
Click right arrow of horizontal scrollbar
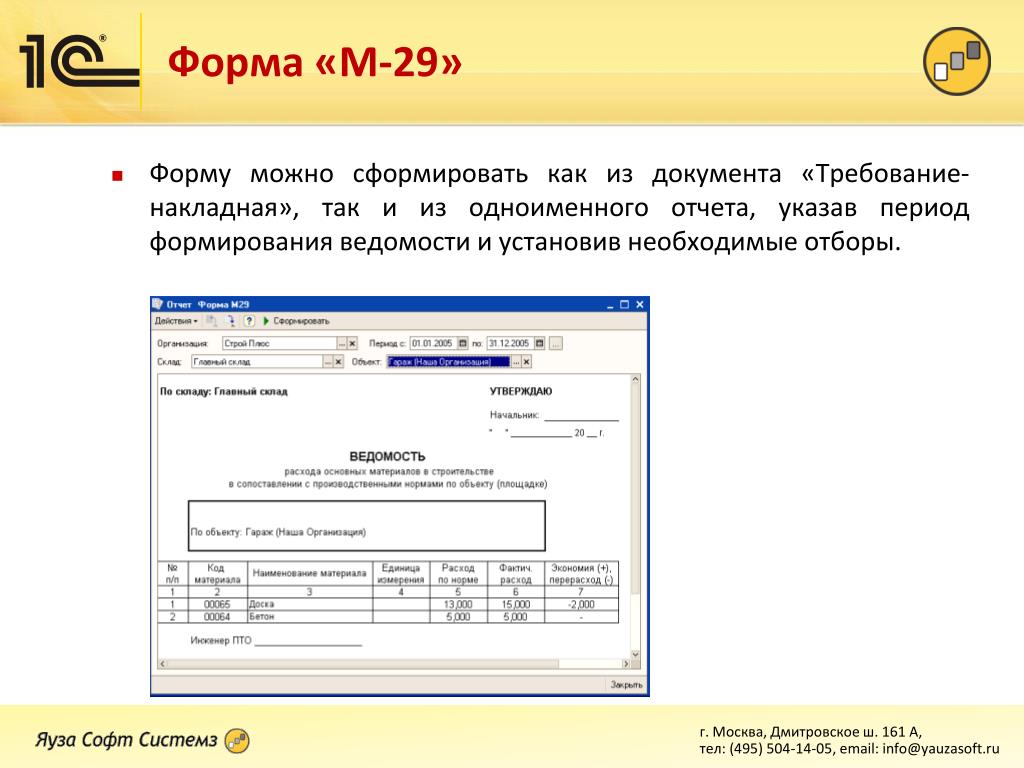click(x=626, y=664)
